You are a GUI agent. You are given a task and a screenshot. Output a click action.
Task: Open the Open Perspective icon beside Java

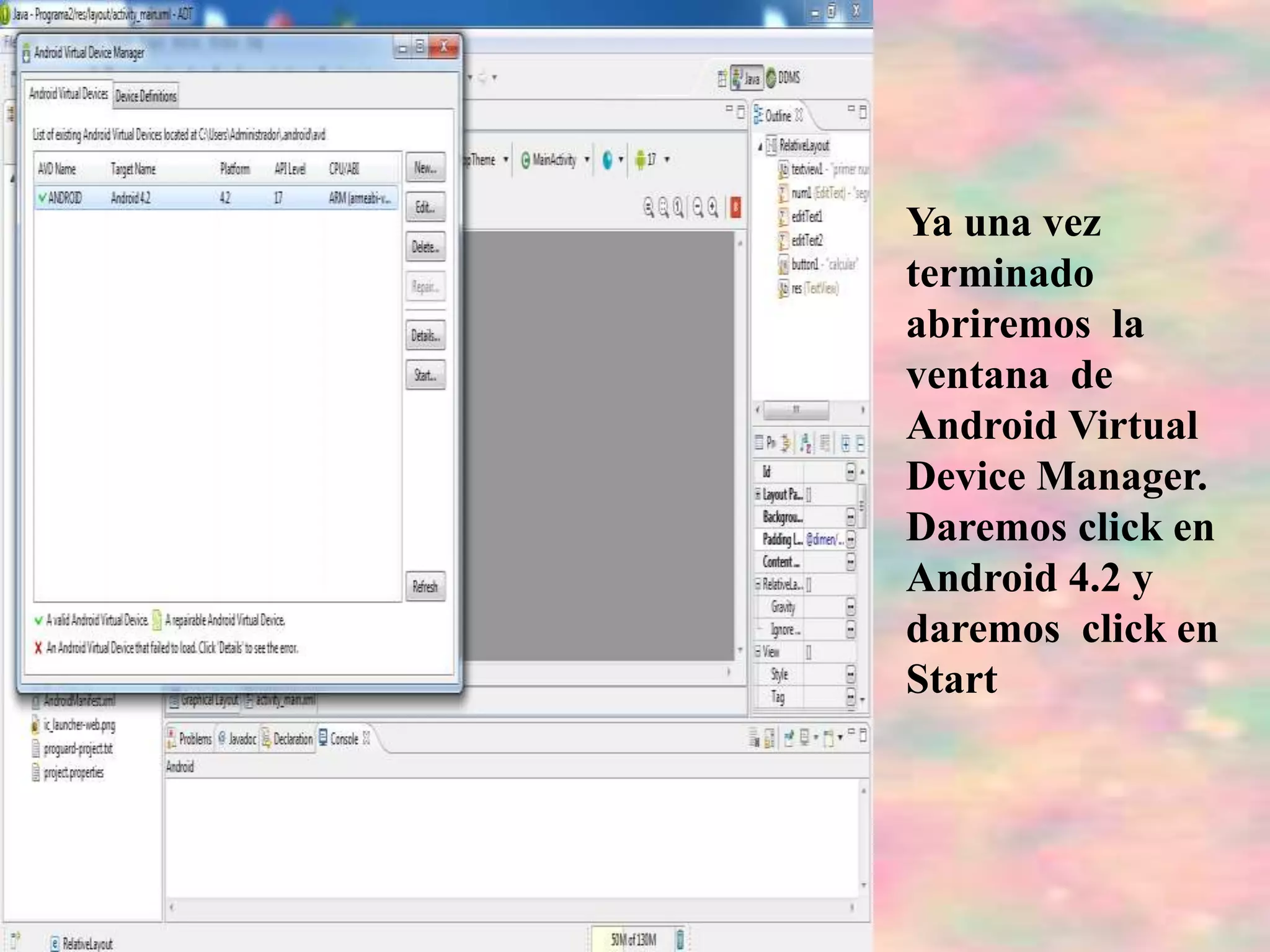[x=722, y=78]
